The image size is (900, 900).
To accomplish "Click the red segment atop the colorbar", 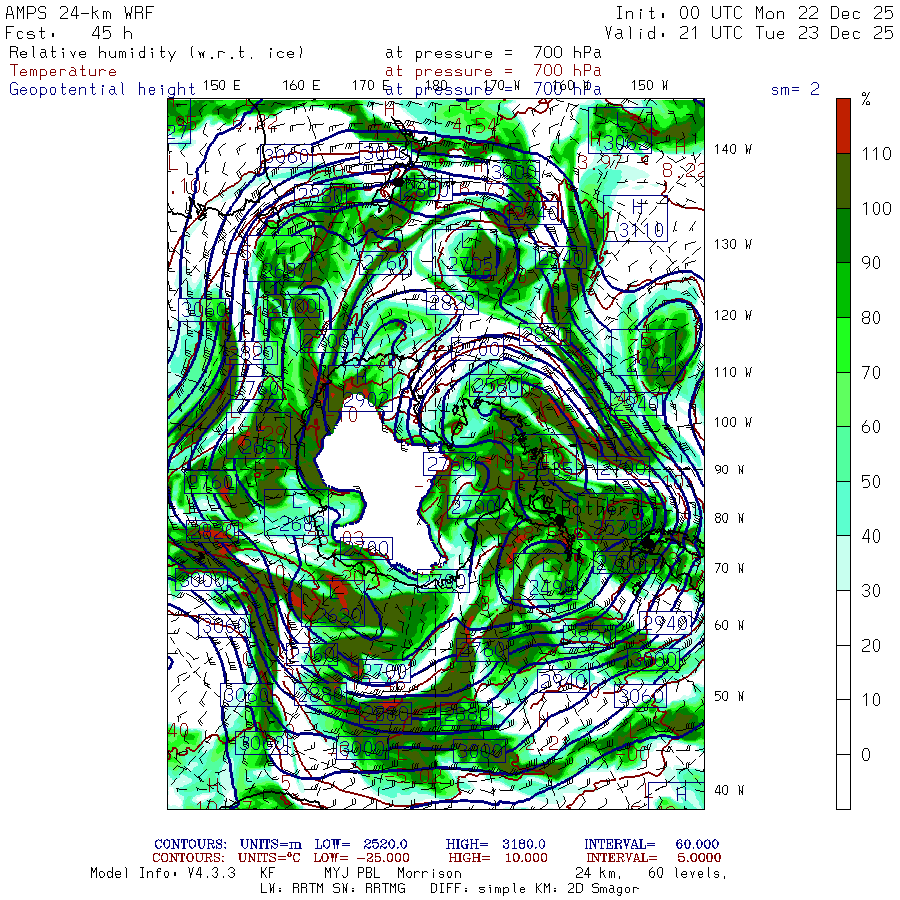I will 843,126.
